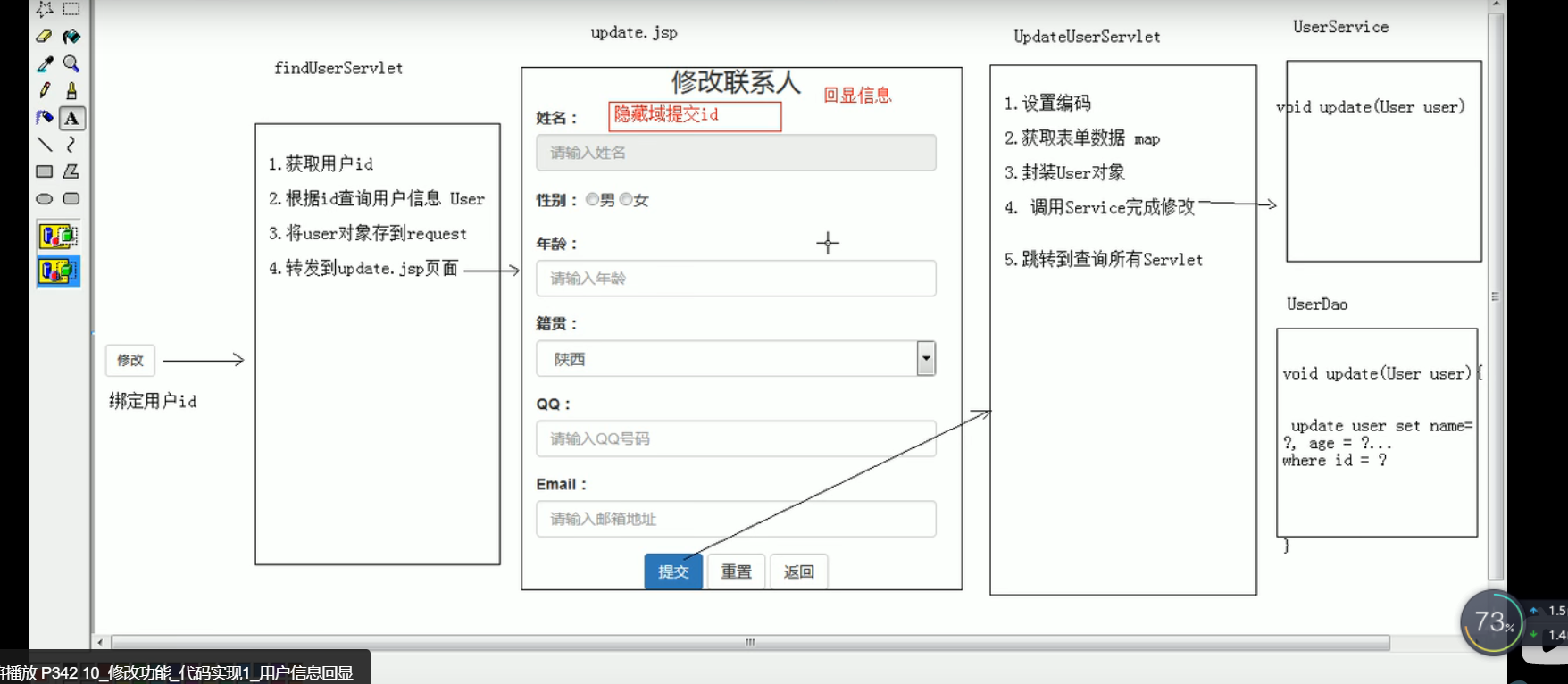1568x684 pixels.
Task: Click the text 2.获取表单数据 map
Action: coord(1082,138)
